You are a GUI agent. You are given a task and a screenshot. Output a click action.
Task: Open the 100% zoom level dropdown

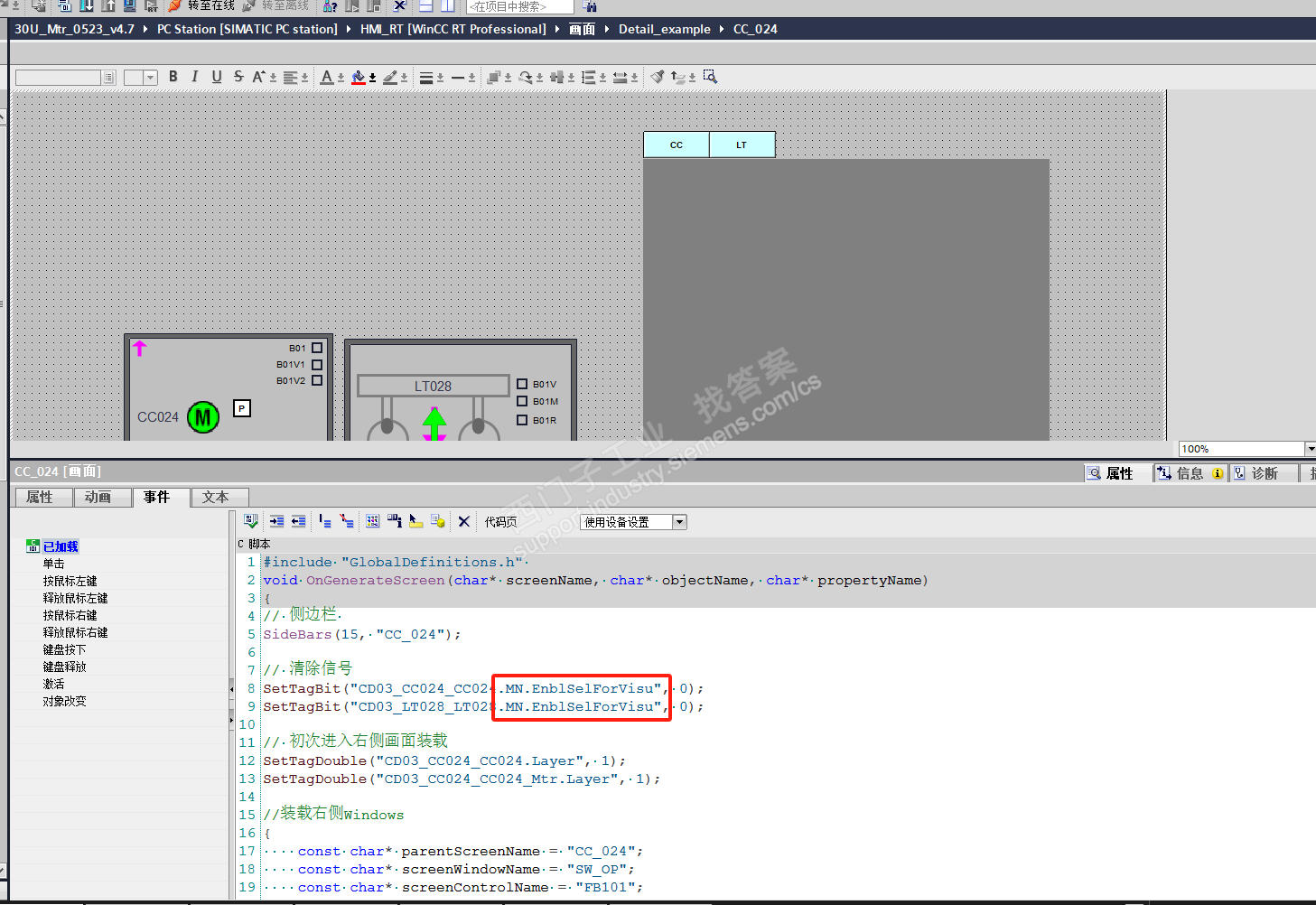pos(1310,449)
